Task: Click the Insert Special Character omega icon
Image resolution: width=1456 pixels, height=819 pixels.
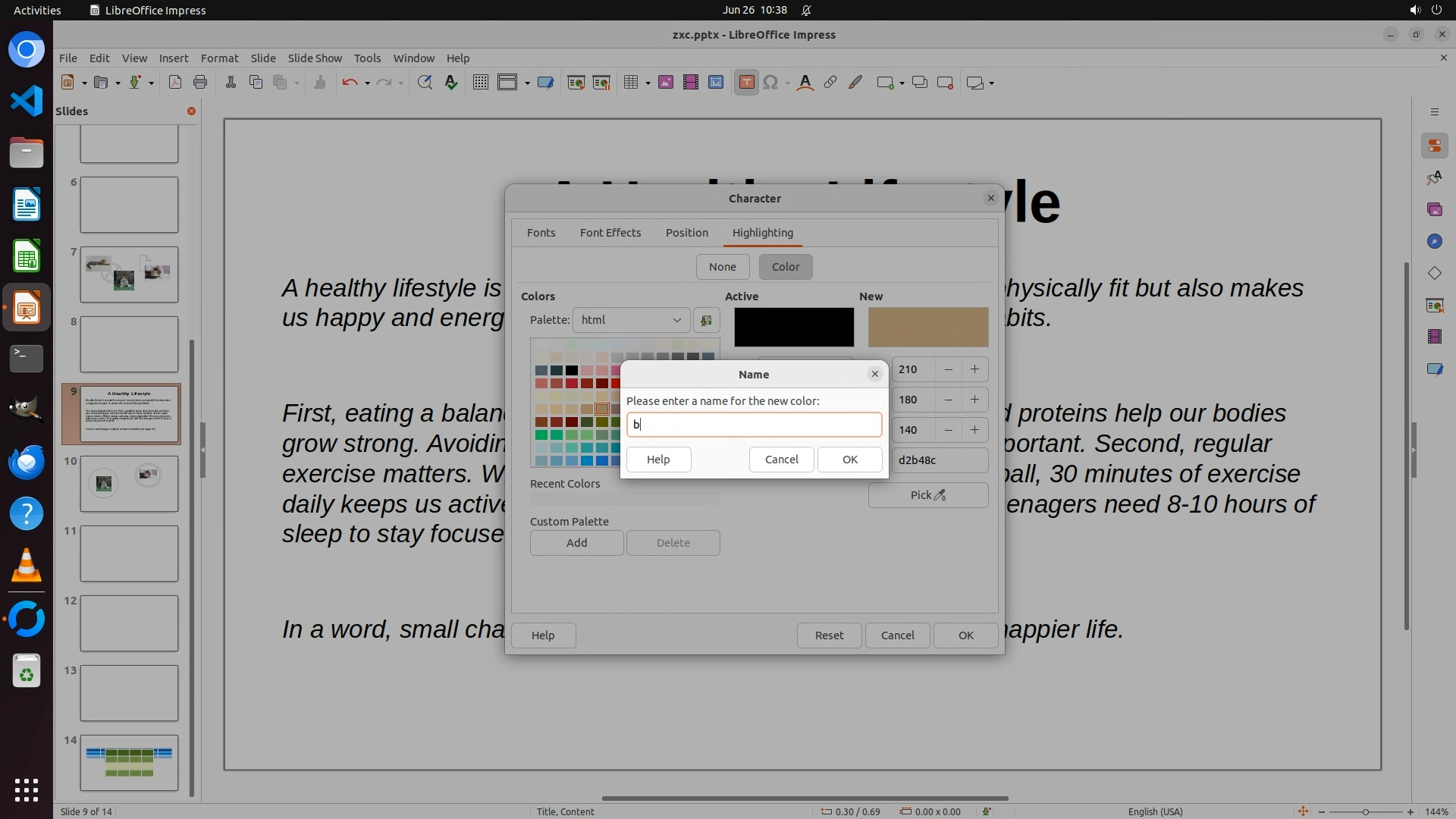Action: point(770,83)
